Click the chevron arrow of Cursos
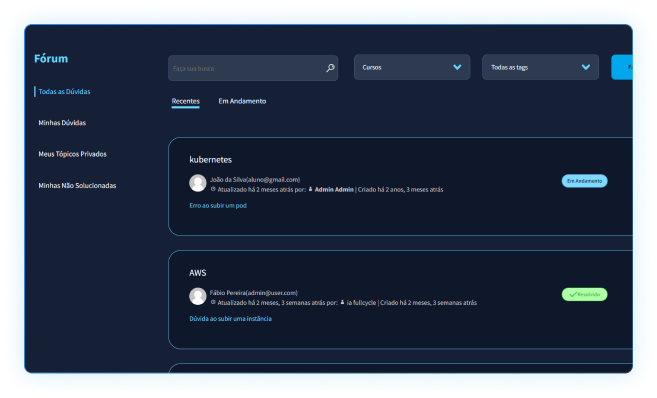 [x=457, y=67]
